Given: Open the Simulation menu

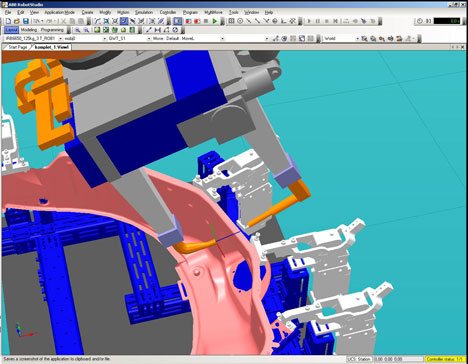Looking at the screenshot, I should pos(144,12).
